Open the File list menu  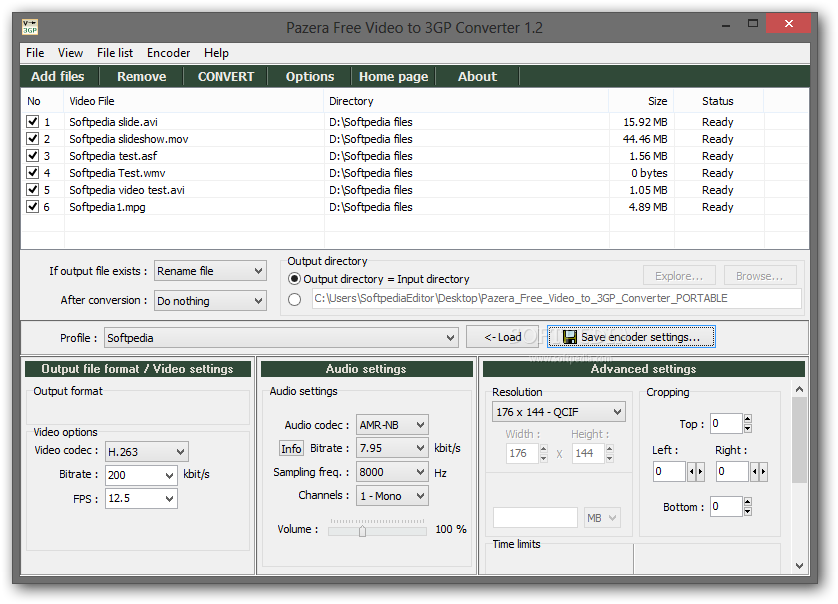tap(115, 53)
